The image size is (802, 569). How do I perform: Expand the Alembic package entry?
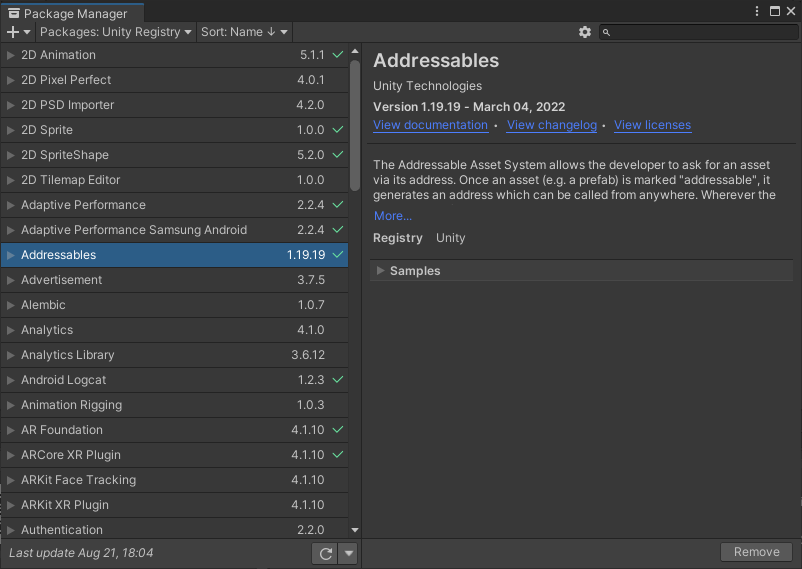point(10,305)
